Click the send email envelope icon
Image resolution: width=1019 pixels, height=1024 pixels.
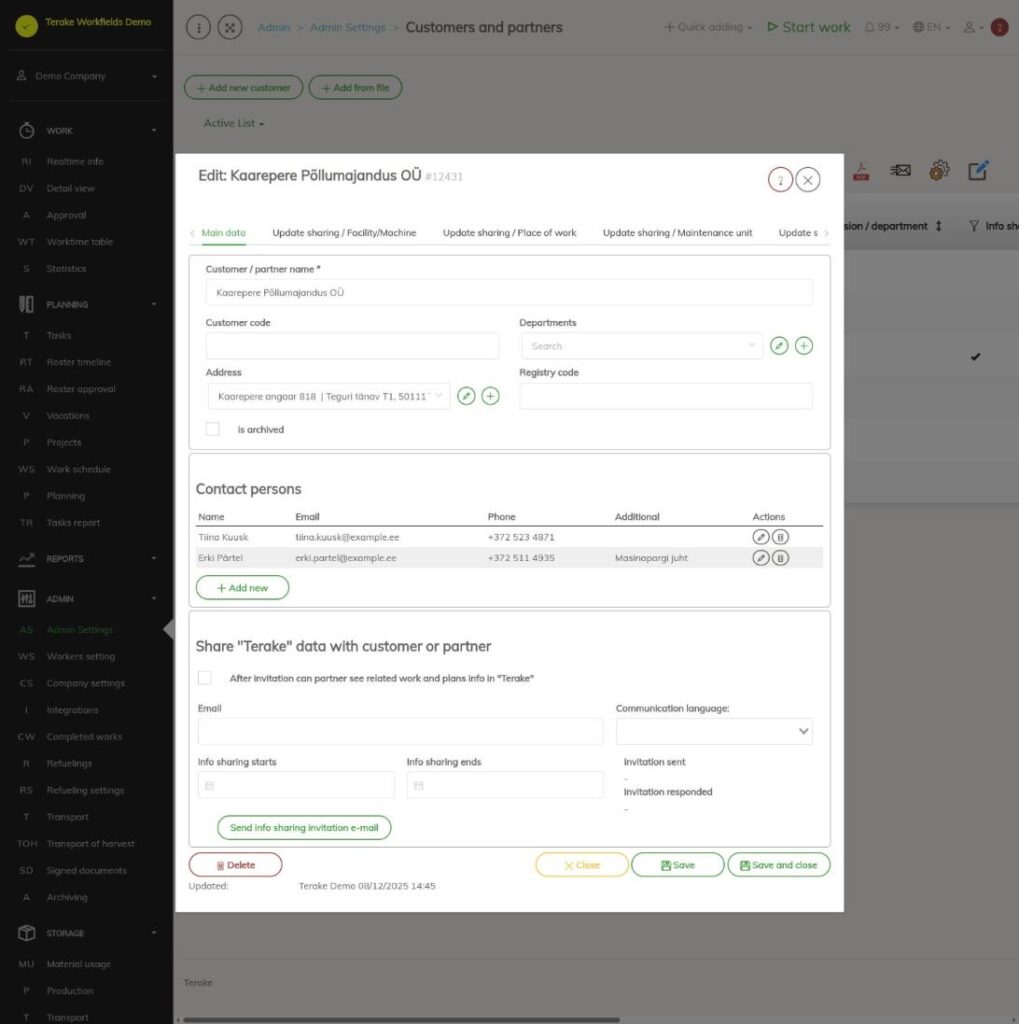tap(900, 170)
